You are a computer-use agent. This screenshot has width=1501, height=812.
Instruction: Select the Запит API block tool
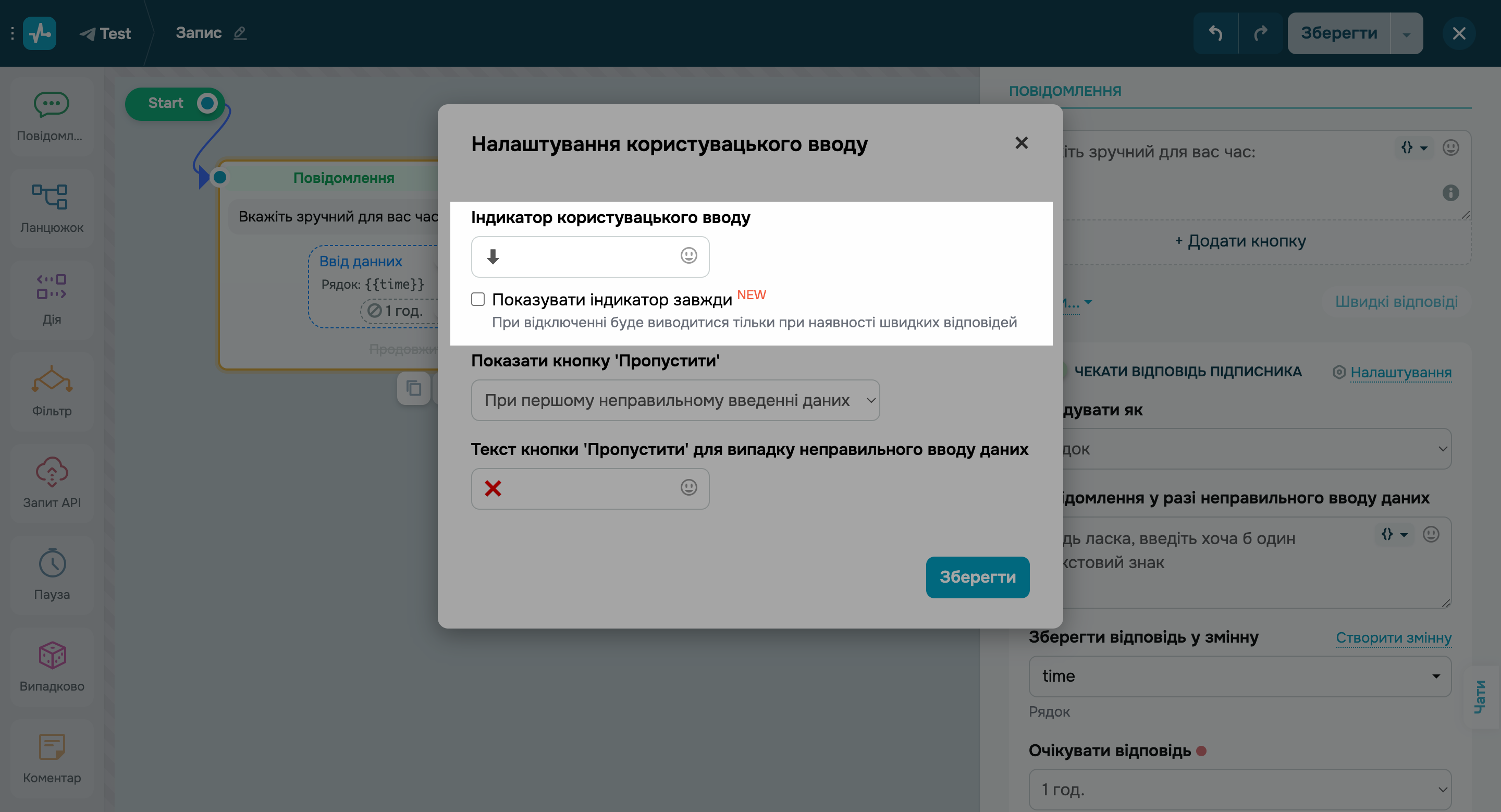point(52,482)
